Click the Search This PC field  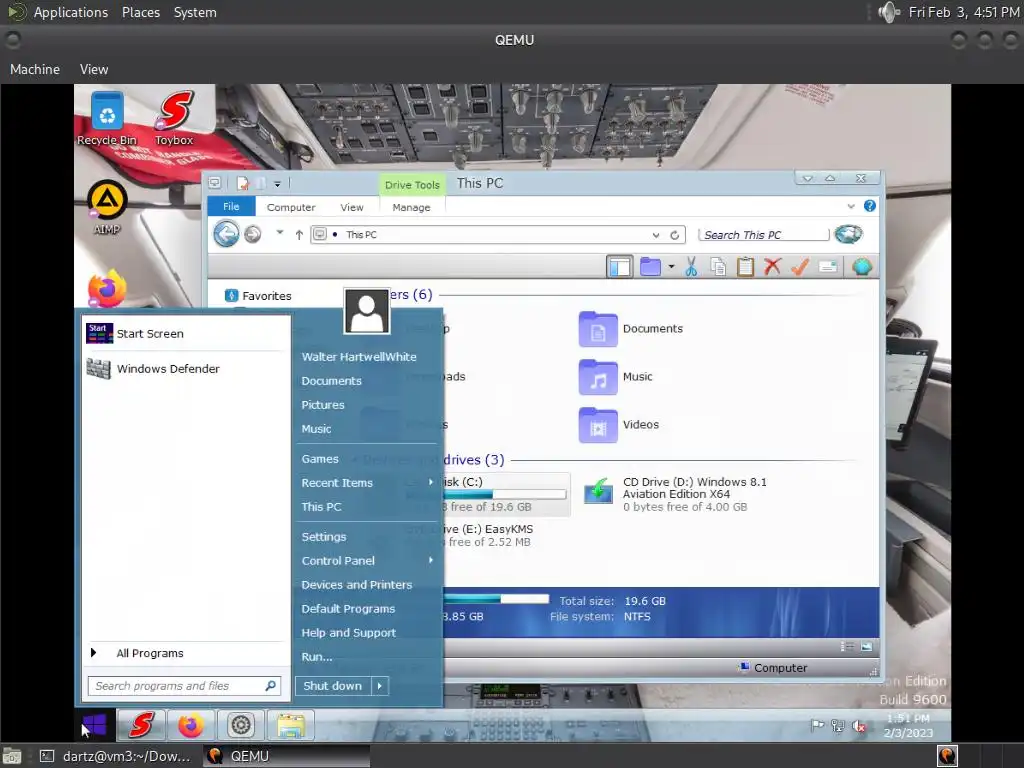point(763,234)
